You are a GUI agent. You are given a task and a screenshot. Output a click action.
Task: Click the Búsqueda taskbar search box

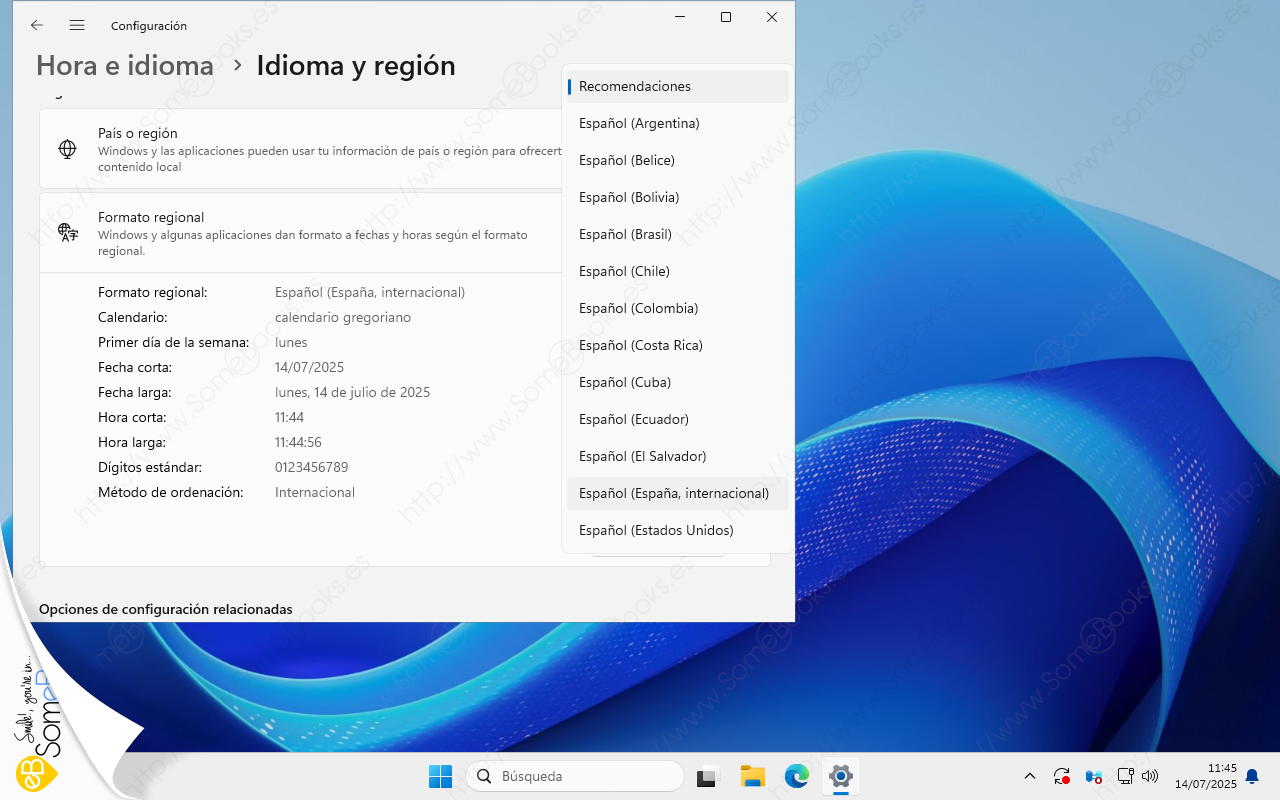click(575, 776)
